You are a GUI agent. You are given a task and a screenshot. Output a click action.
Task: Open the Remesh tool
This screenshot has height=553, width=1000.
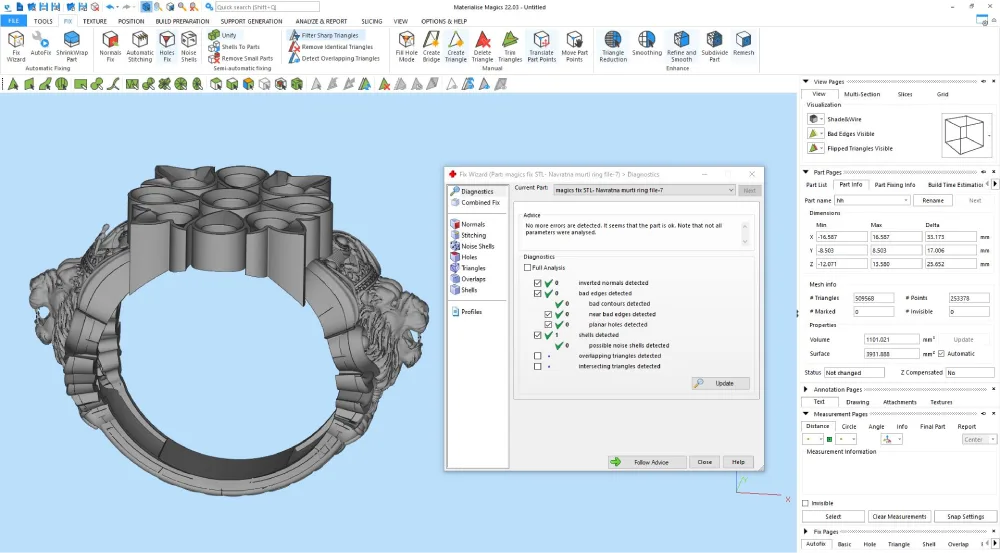(744, 43)
